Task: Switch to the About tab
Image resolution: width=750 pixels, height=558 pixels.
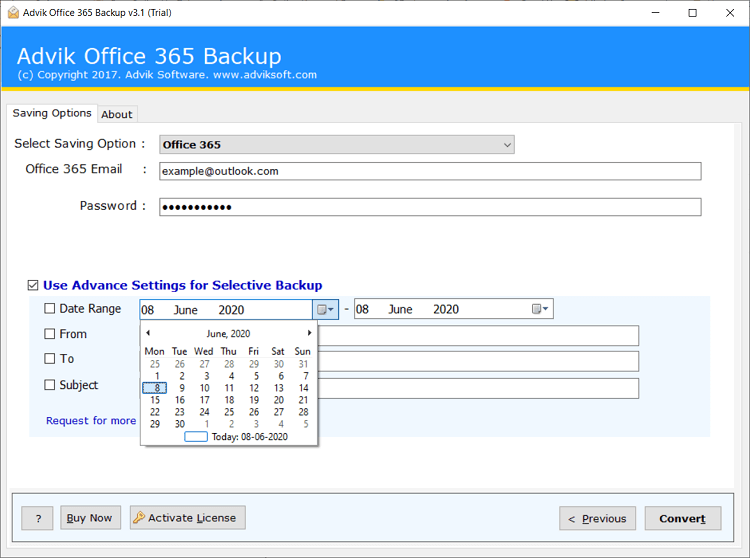Action: (117, 114)
